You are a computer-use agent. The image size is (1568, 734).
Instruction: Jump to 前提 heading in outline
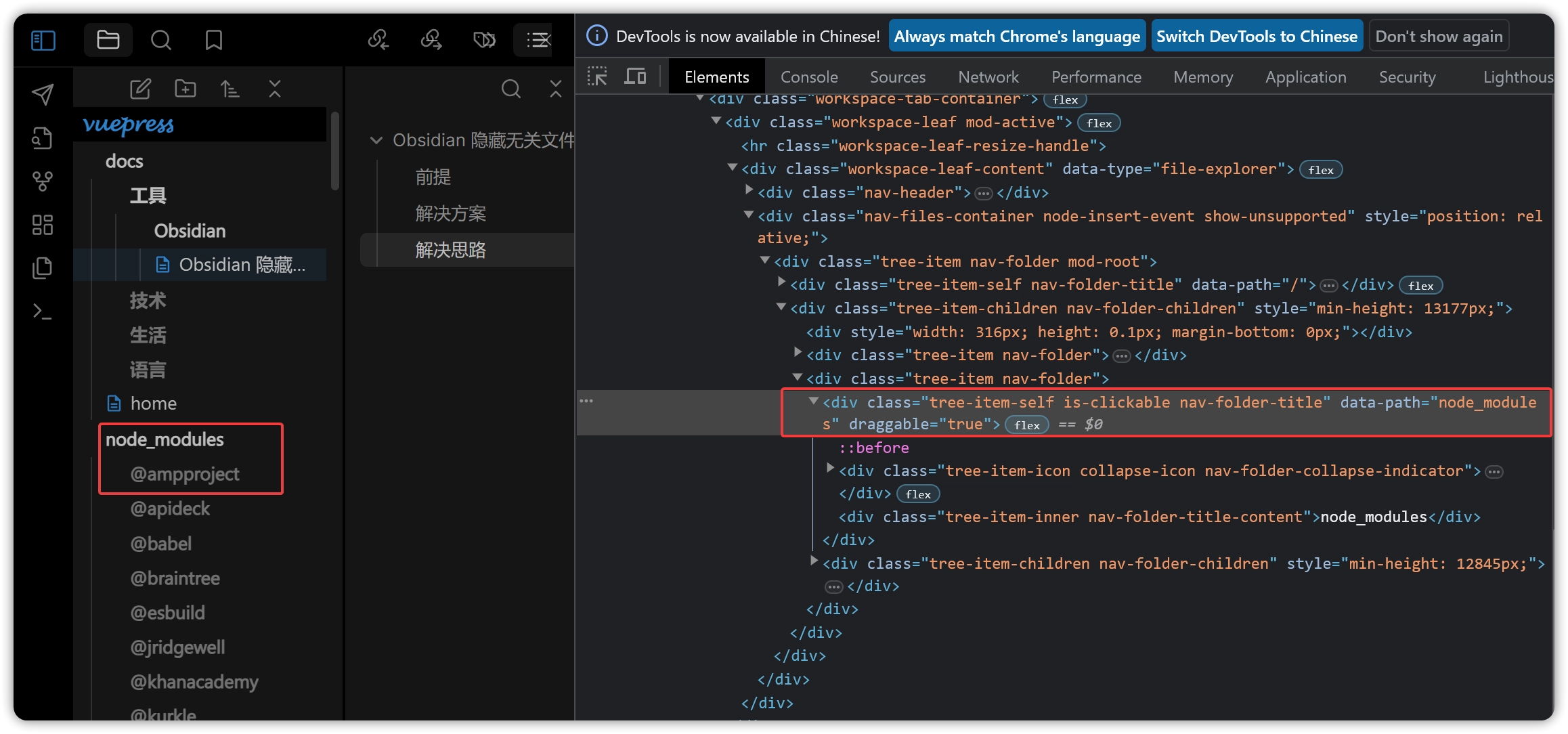pos(433,177)
